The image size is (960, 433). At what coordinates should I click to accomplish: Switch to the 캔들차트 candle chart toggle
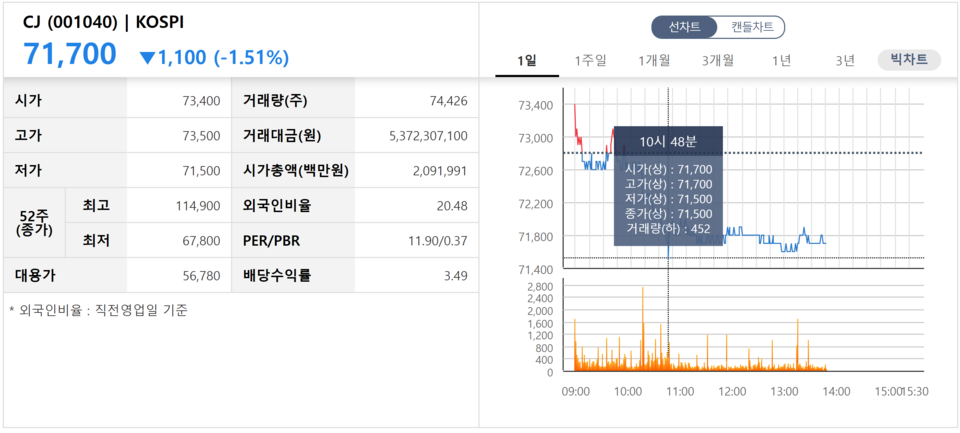(752, 27)
